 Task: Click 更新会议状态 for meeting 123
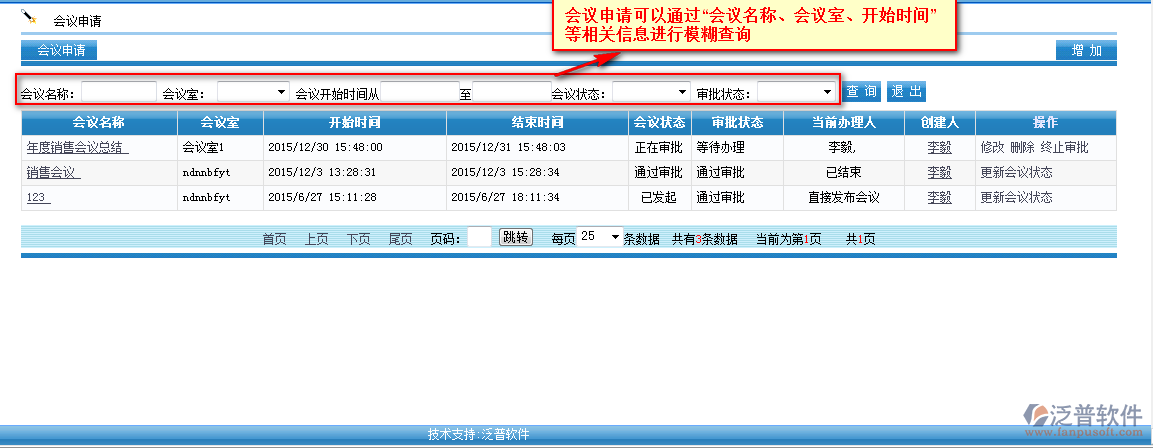coord(1016,197)
